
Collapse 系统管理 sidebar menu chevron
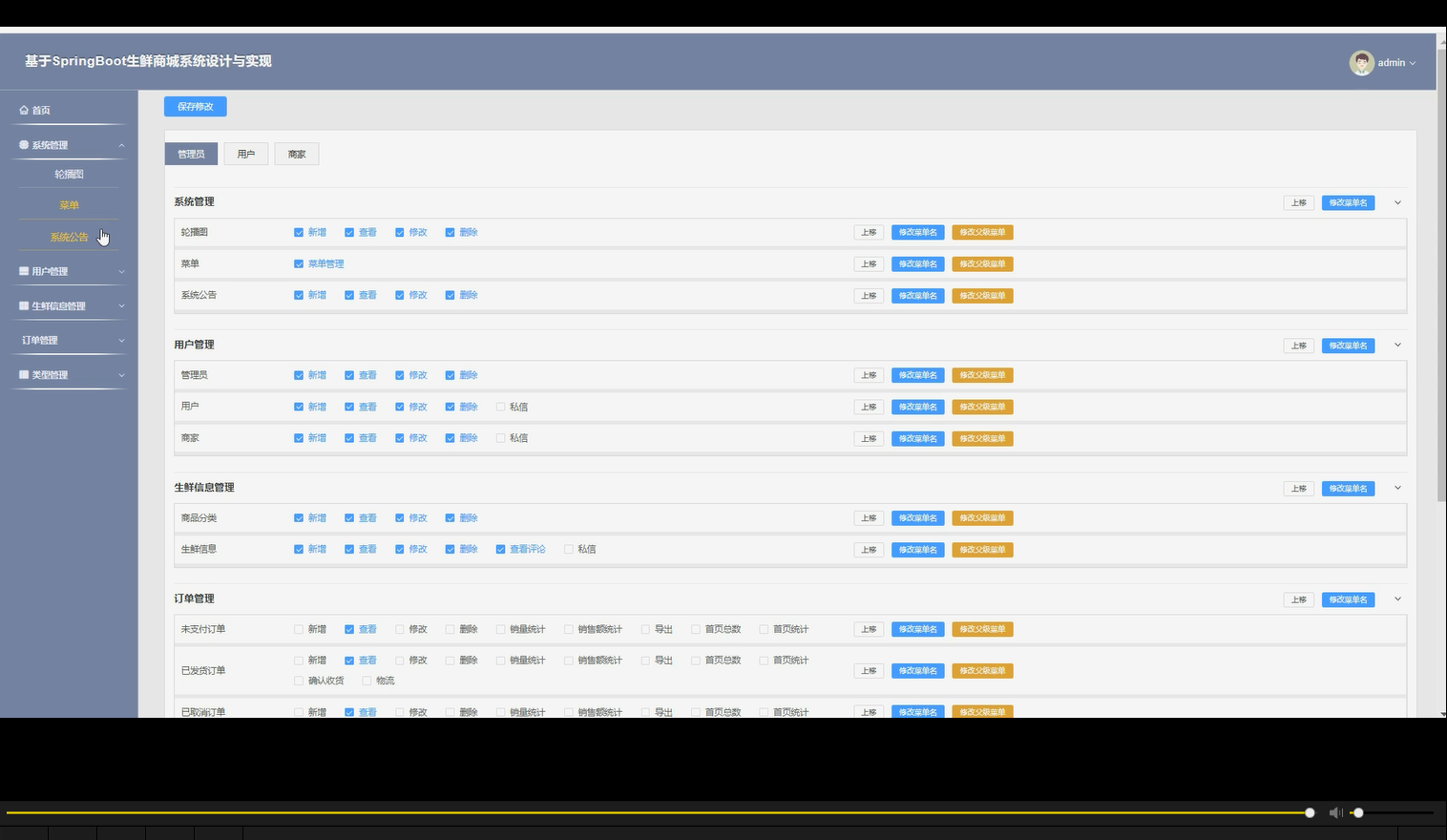(x=121, y=145)
